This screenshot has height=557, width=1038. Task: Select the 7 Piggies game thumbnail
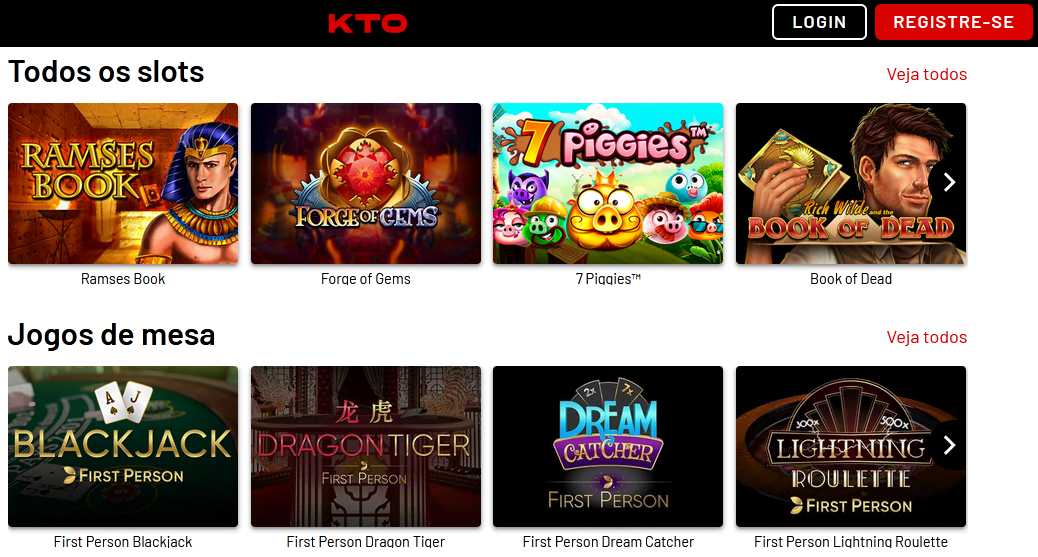coord(608,183)
